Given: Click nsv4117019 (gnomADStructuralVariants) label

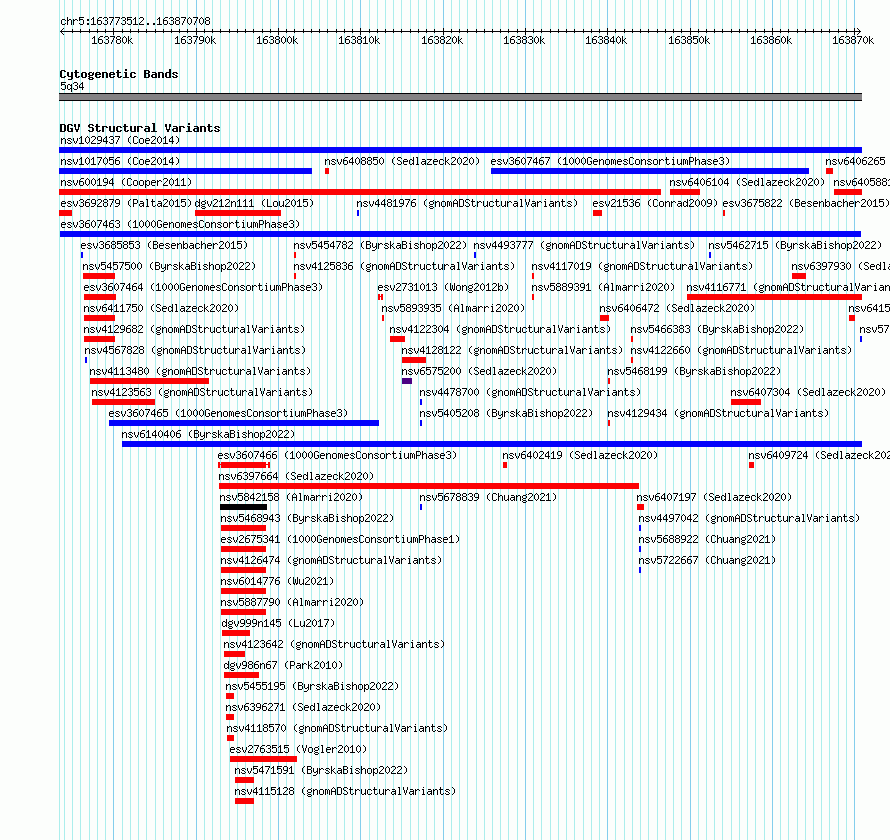Looking at the screenshot, I should tap(642, 266).
